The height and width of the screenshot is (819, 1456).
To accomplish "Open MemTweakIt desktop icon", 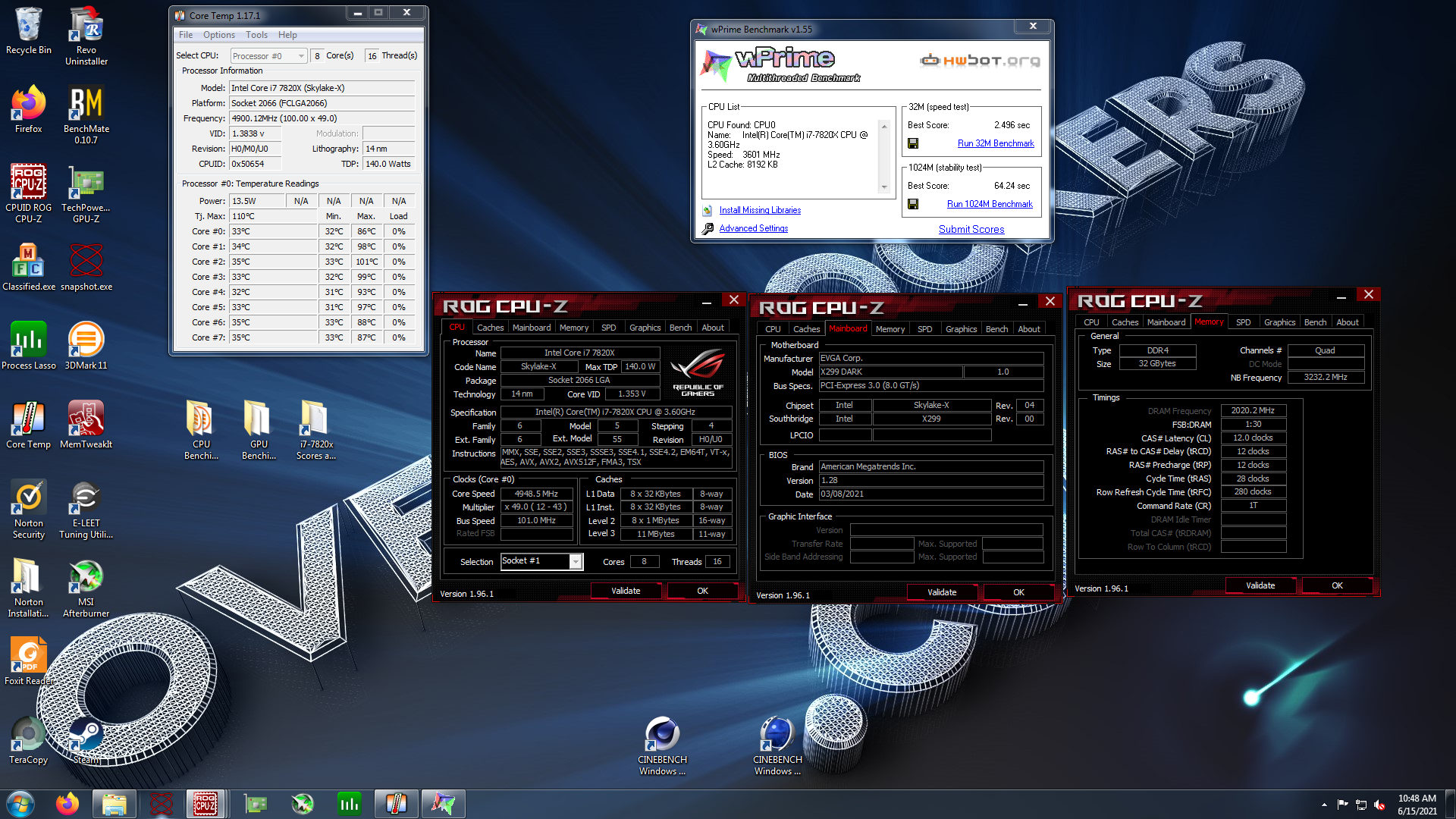I will tap(86, 425).
